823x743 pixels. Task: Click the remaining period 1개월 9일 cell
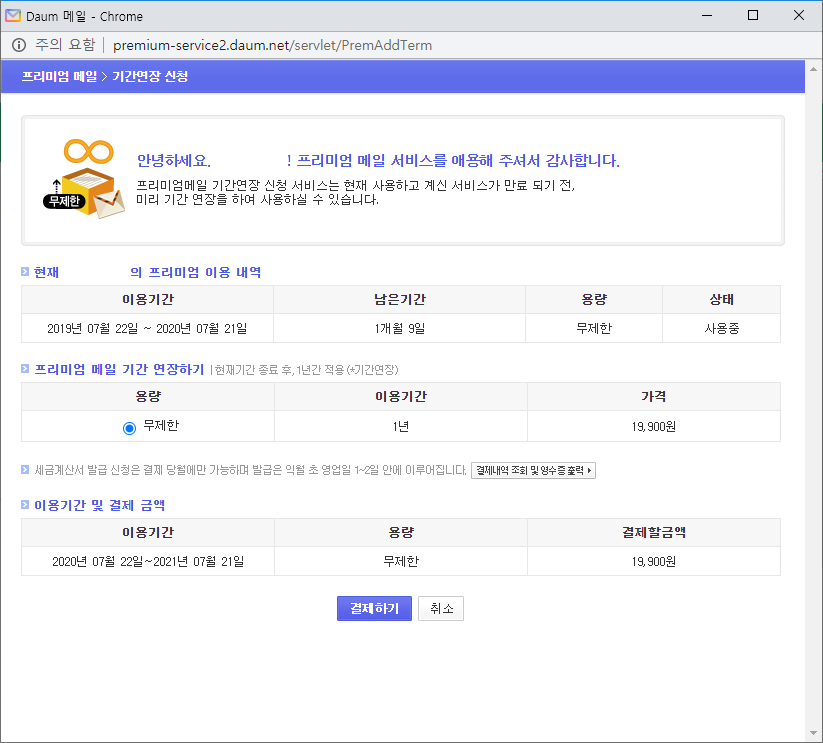tap(399, 328)
